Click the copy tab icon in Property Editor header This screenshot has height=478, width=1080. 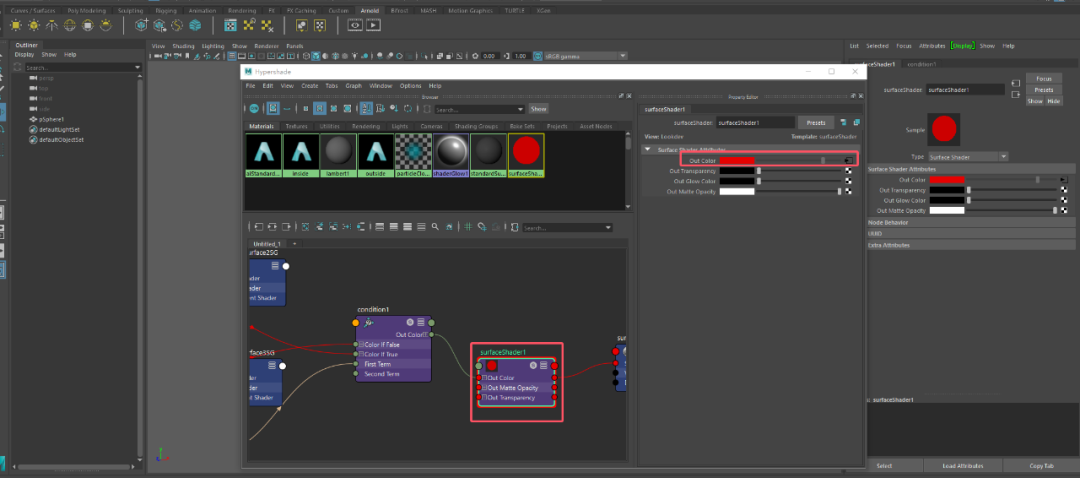(x=857, y=122)
